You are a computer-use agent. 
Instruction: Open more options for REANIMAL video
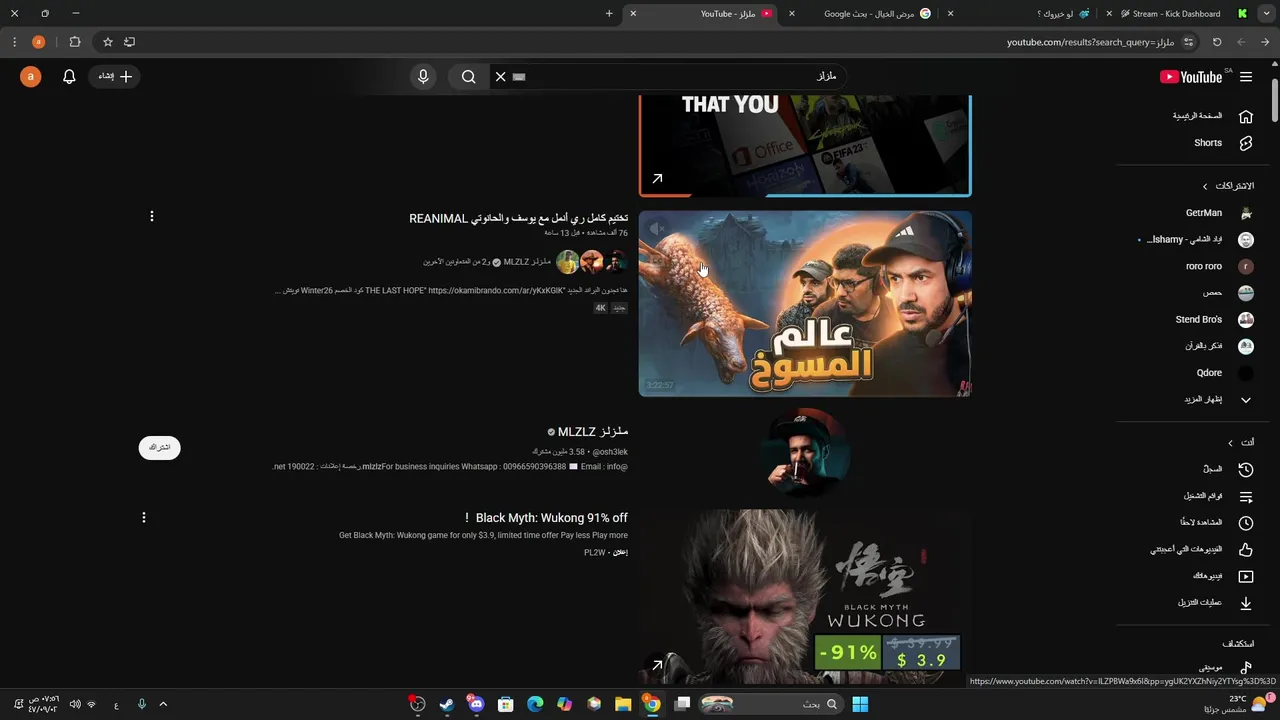point(152,216)
